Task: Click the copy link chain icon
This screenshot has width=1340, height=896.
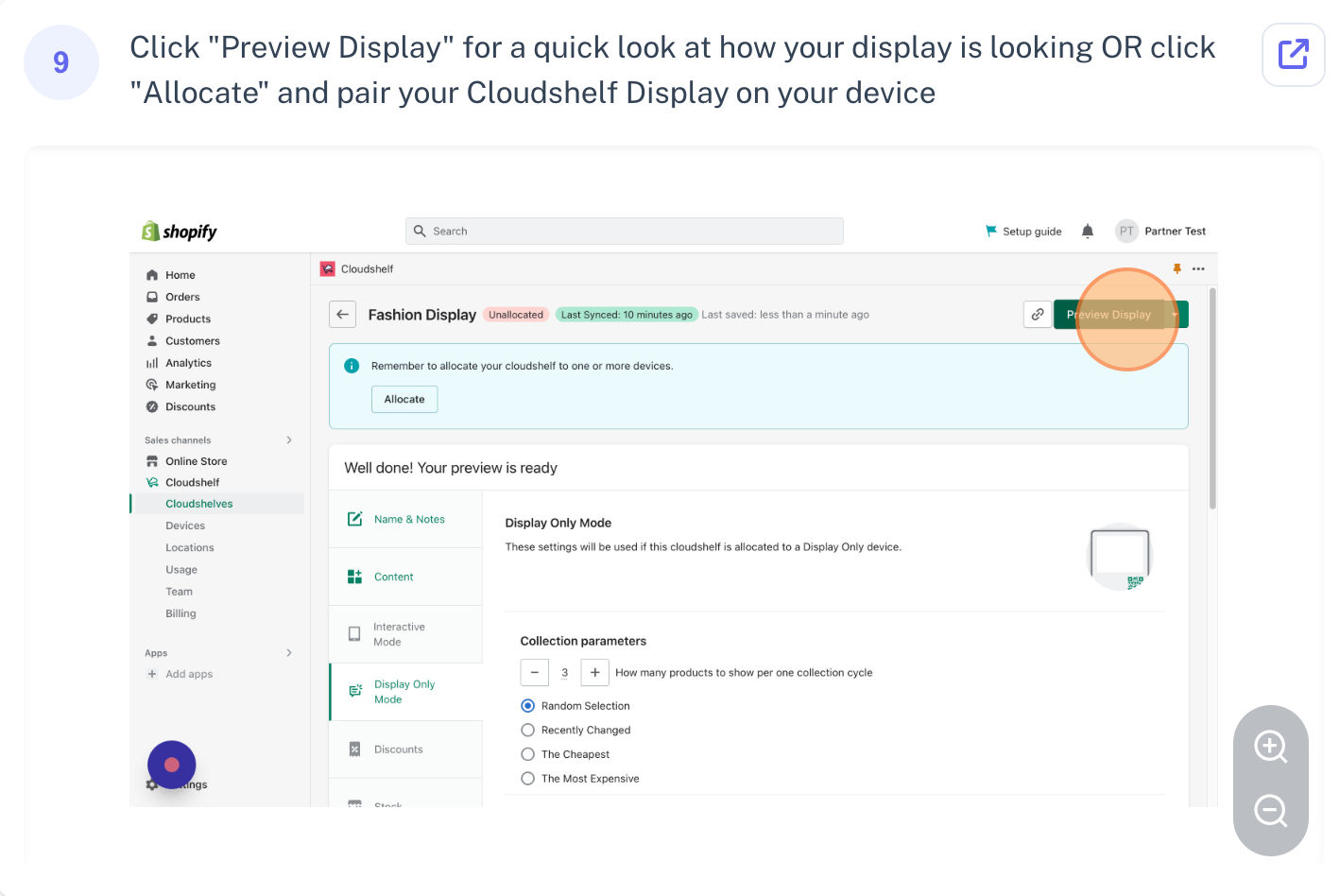Action: [x=1038, y=315]
